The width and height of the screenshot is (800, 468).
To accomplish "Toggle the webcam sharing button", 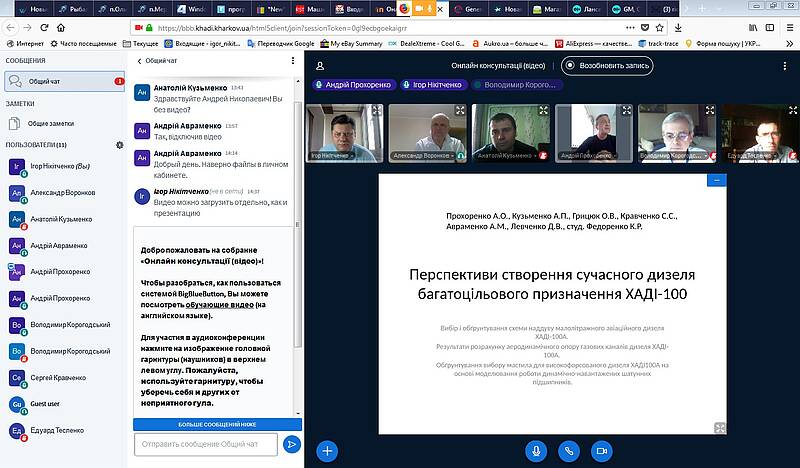I will [x=602, y=451].
